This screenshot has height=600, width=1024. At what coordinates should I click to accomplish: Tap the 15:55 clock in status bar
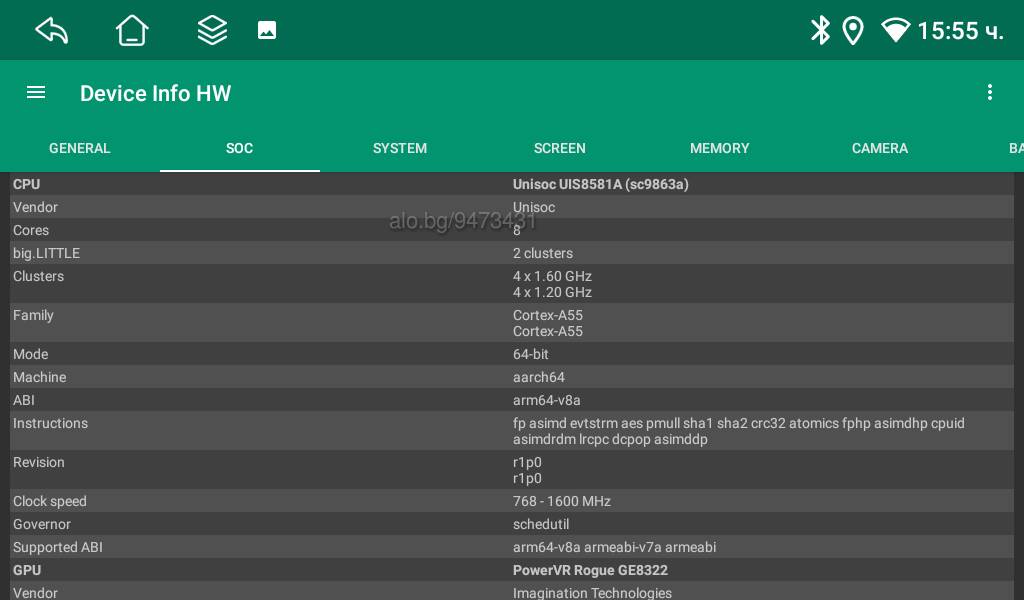961,31
